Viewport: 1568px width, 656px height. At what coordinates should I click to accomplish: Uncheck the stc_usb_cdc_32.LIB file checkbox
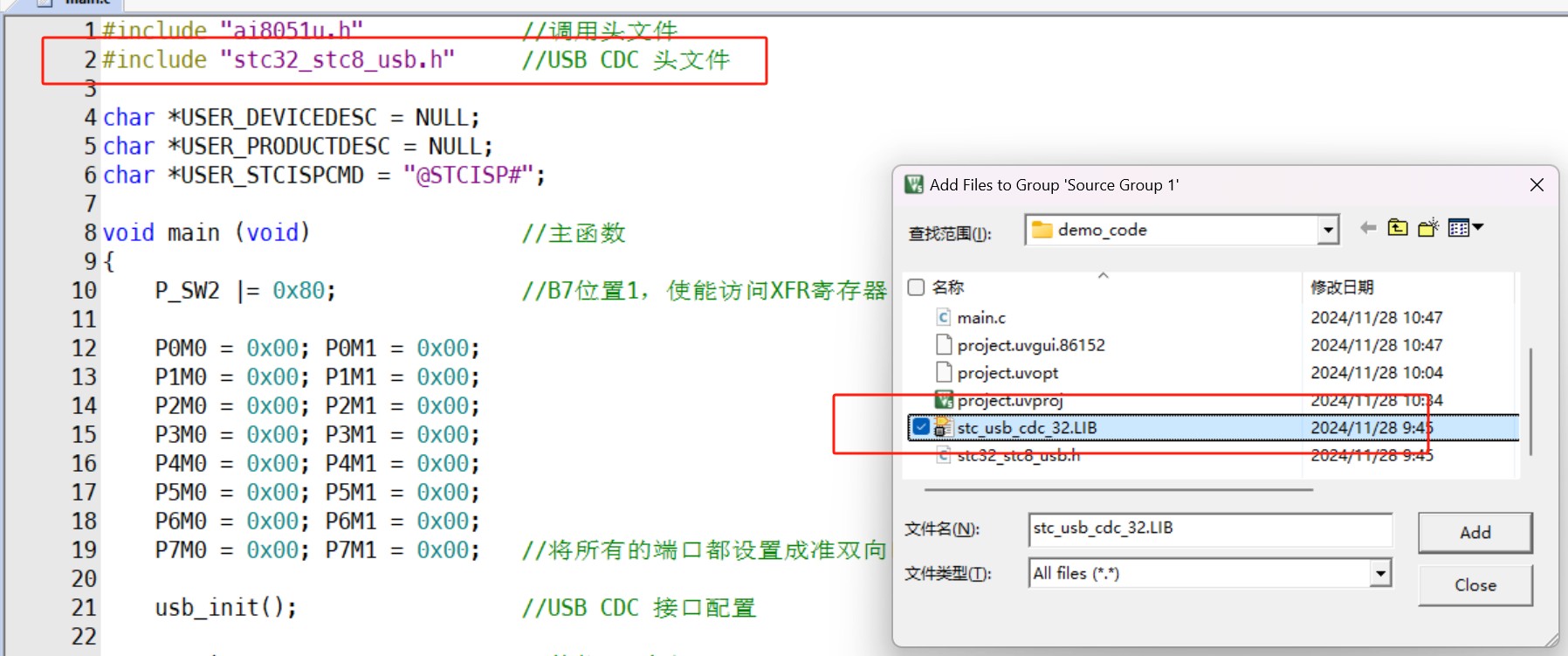click(921, 427)
